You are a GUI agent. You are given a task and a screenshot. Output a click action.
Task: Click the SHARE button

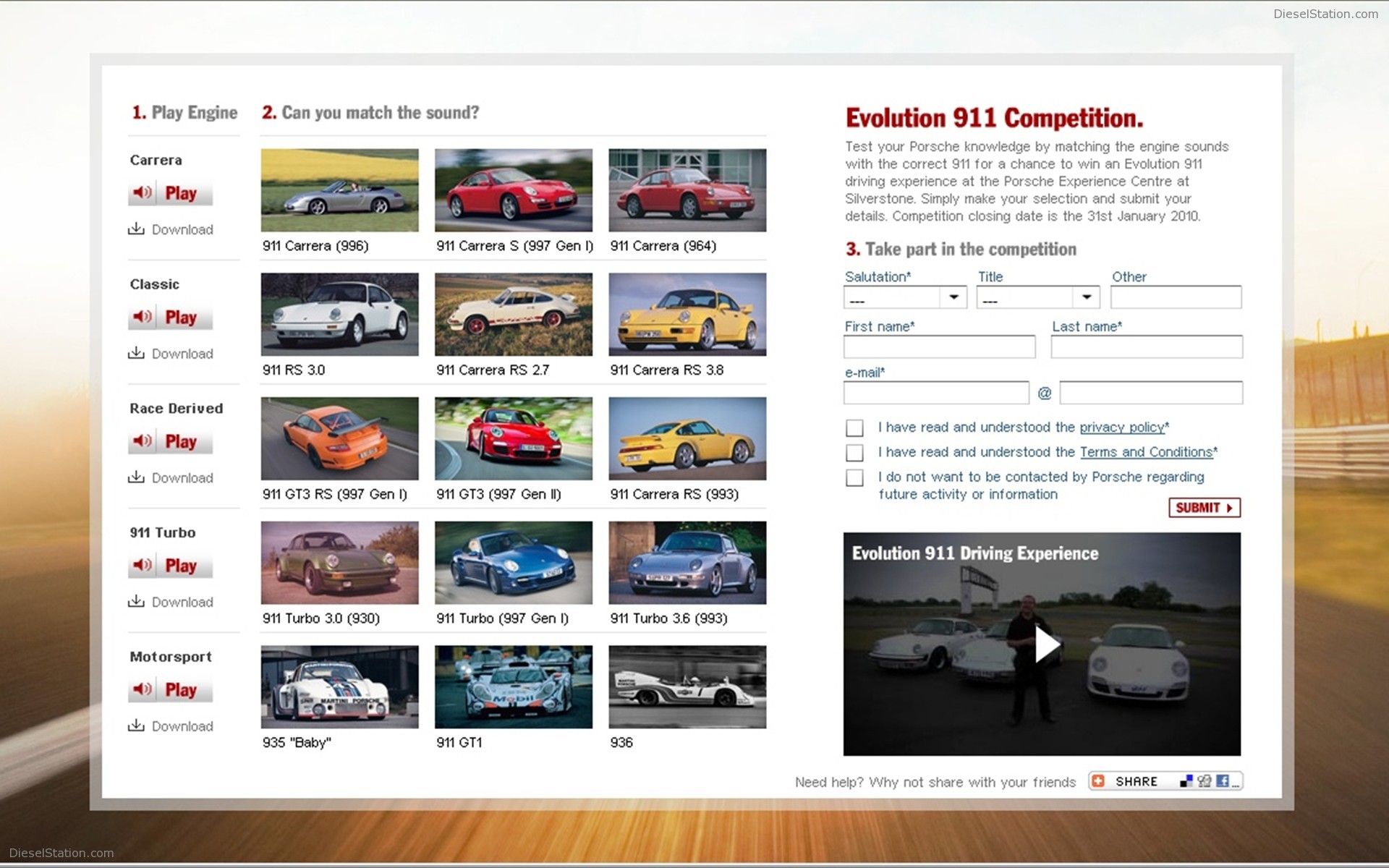point(1165,781)
